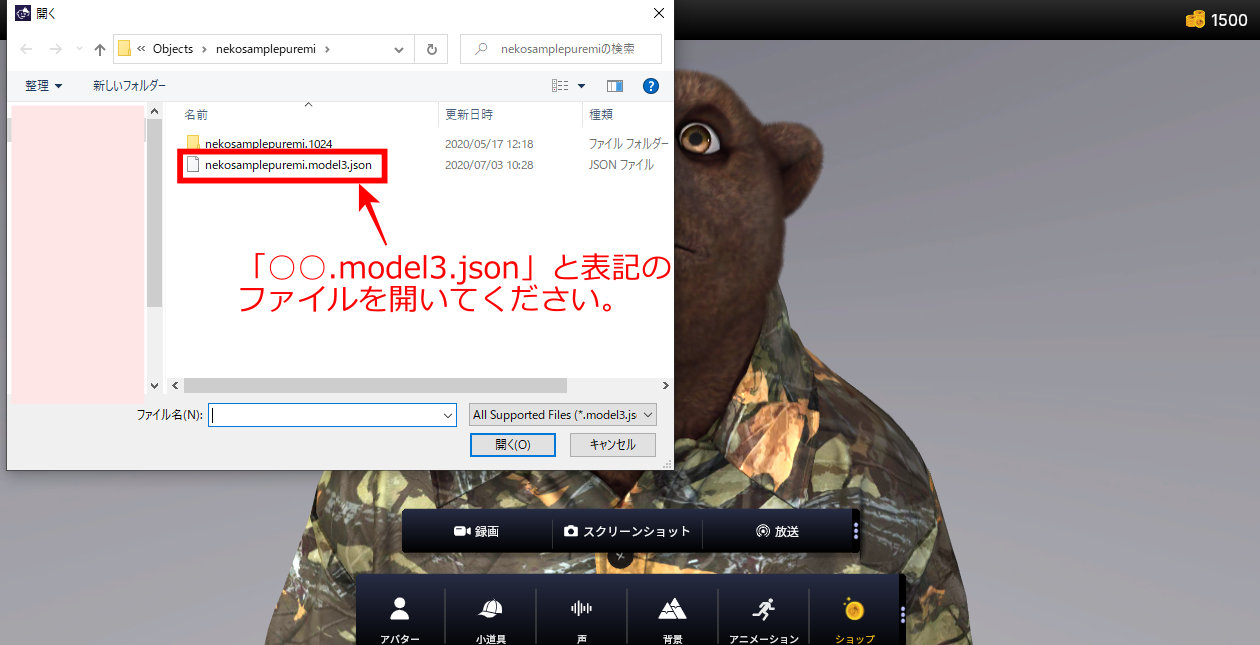Viewport: 1260px width, 645px height.
Task: Take a スクリーンショット with the camera button
Action: (x=627, y=532)
